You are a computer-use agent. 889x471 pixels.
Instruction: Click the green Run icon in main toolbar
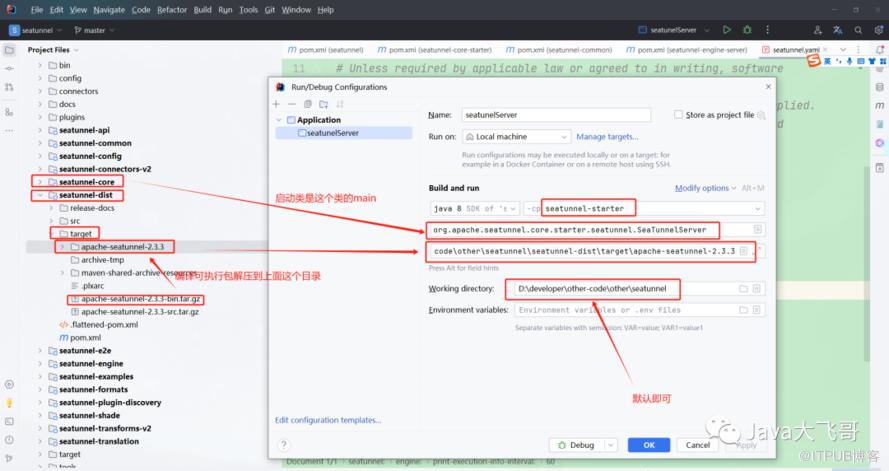coord(726,30)
